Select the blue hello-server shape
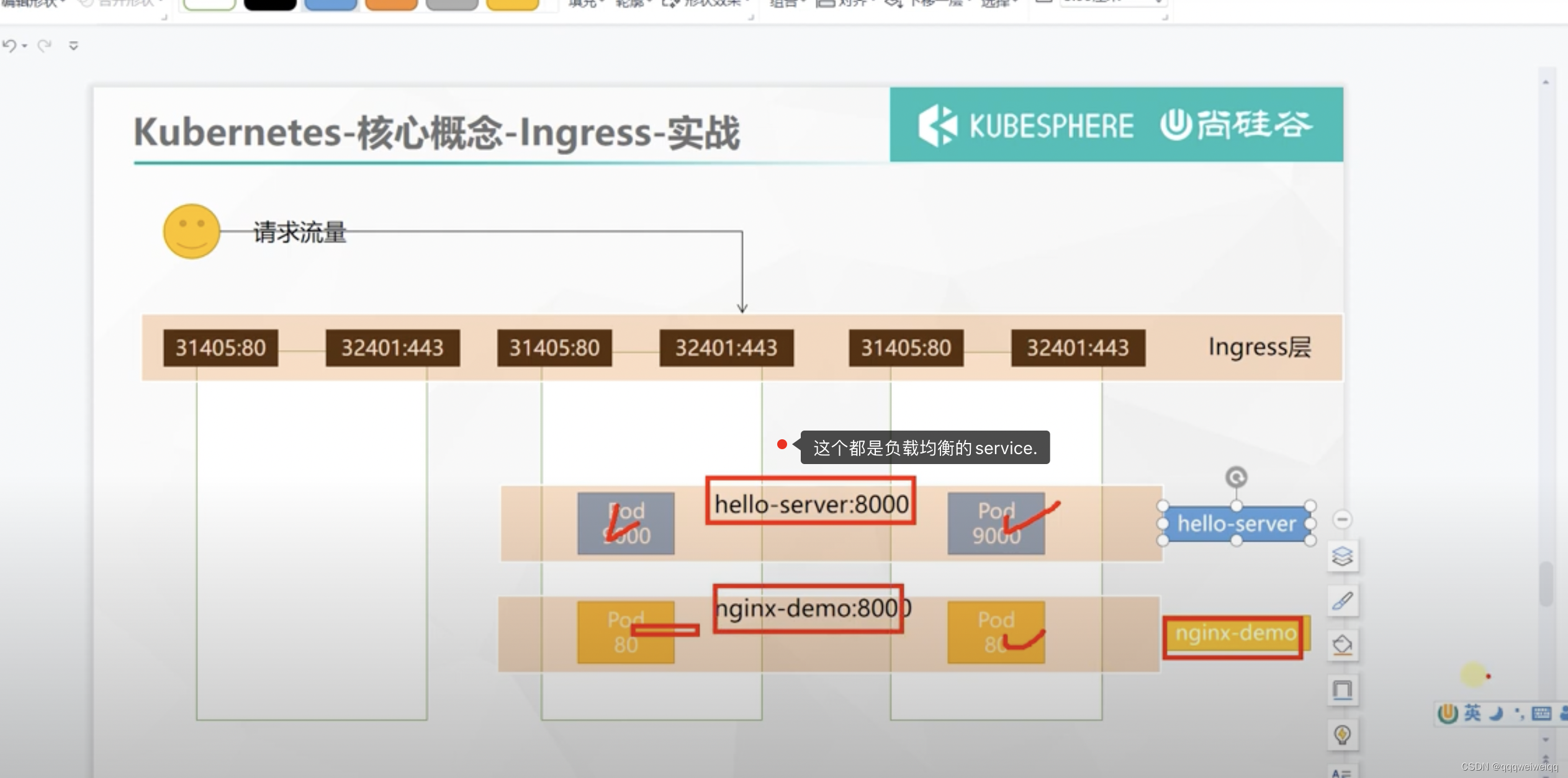This screenshot has width=1568, height=778. (1237, 524)
